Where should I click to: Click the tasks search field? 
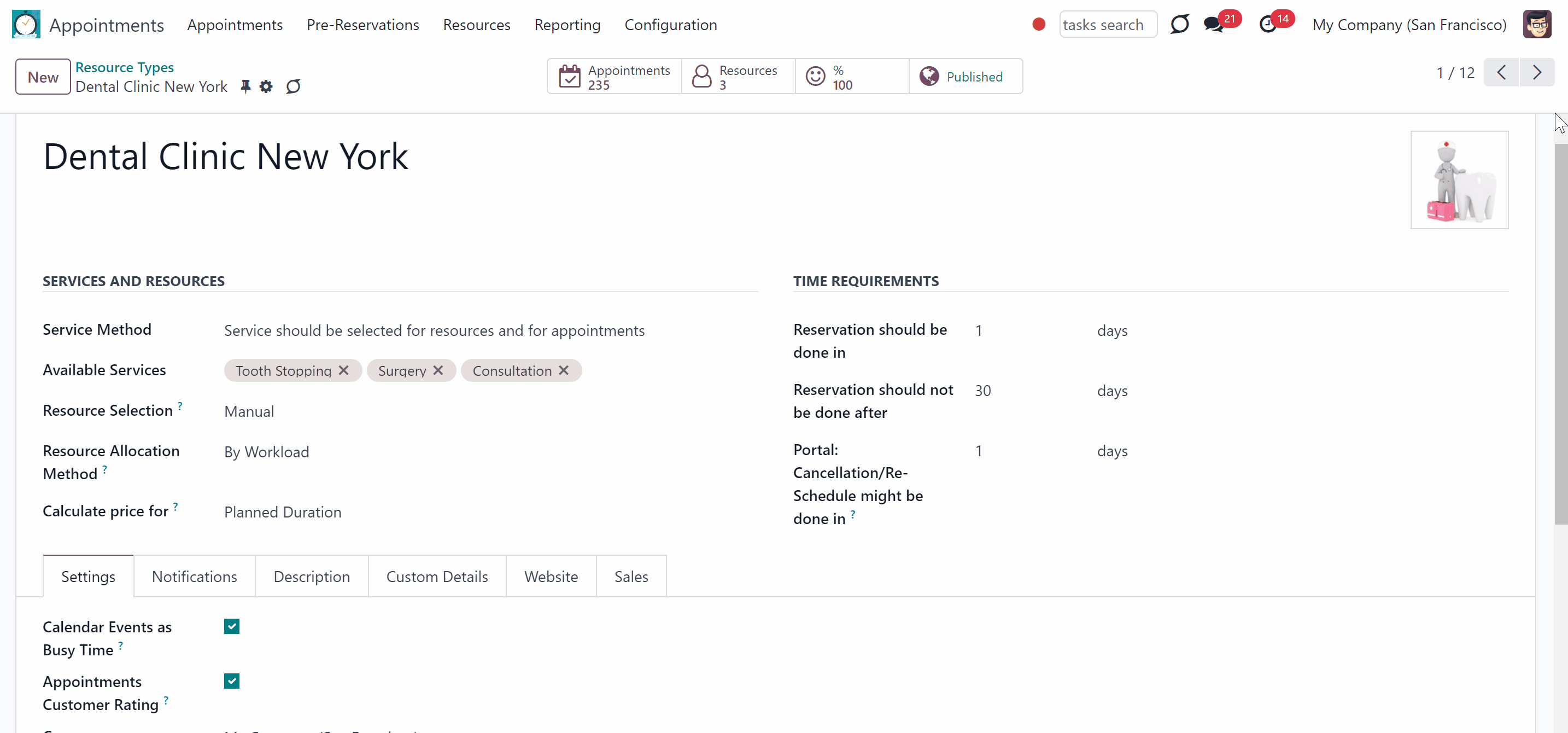(1108, 25)
